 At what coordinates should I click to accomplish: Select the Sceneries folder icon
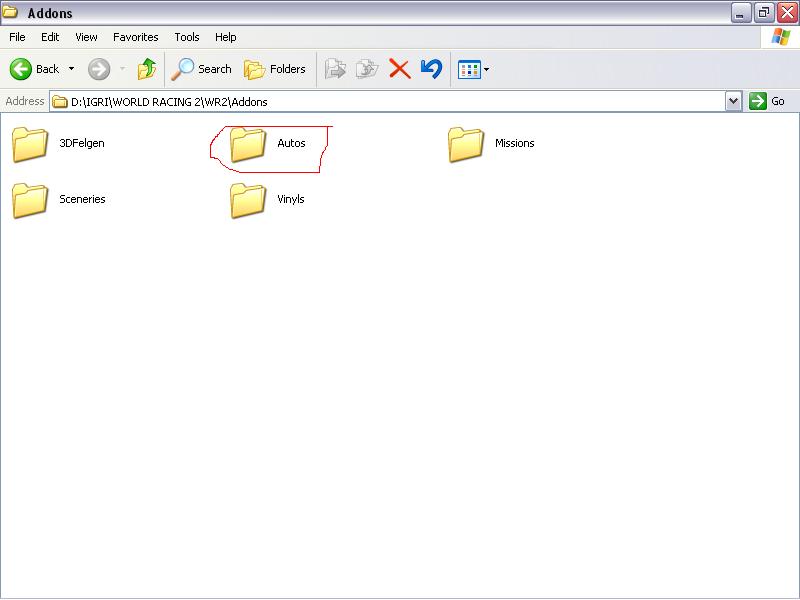tap(30, 200)
